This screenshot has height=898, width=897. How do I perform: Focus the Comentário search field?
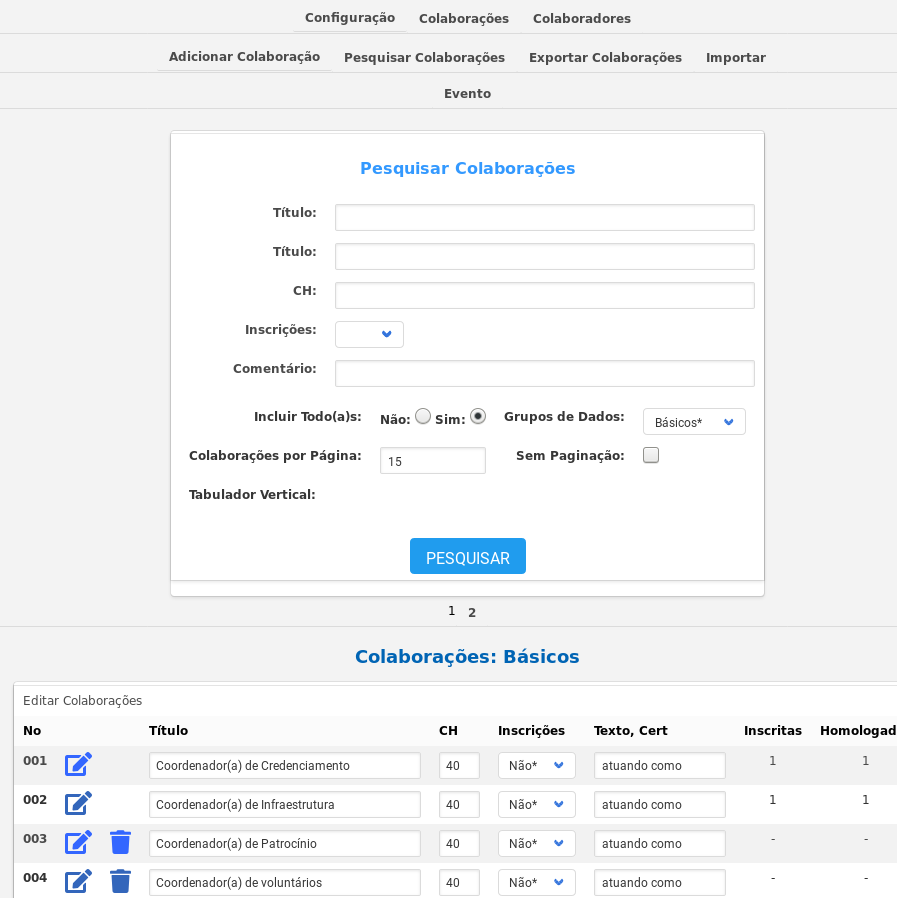[545, 373]
